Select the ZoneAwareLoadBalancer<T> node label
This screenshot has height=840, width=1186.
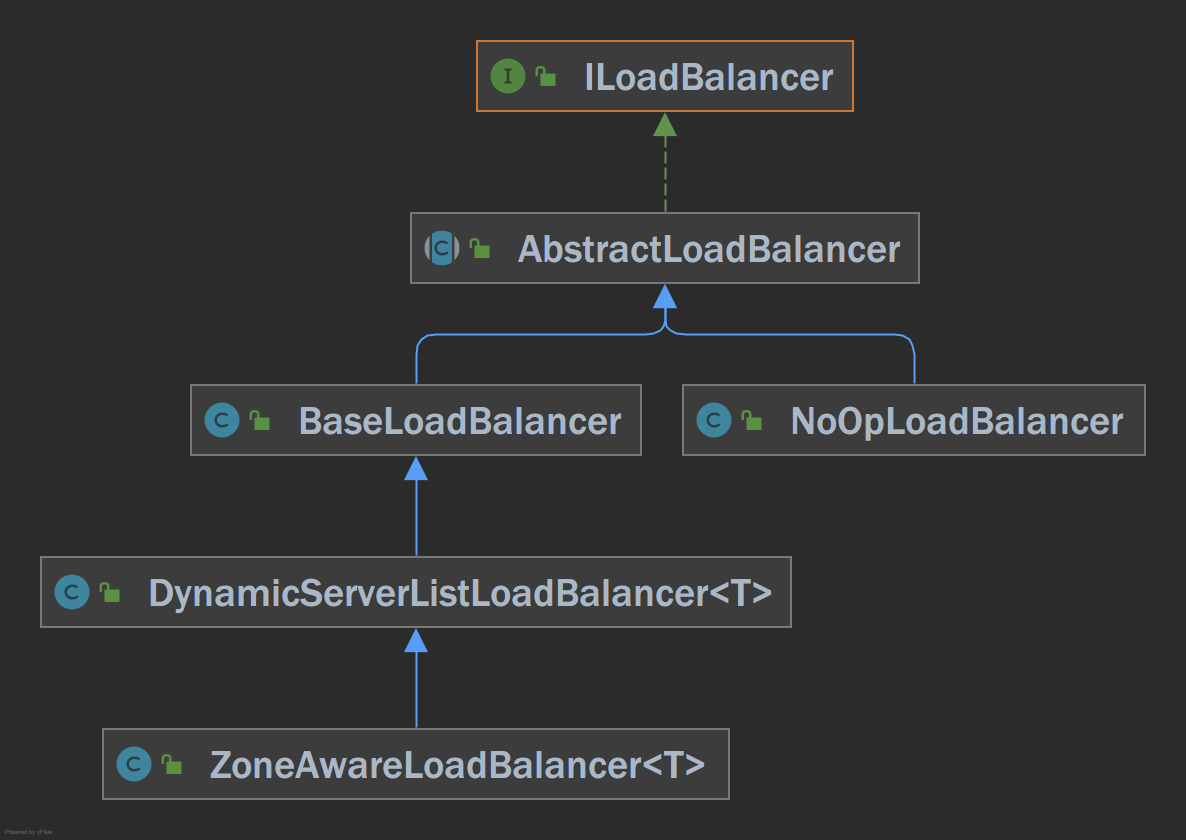tap(458, 765)
